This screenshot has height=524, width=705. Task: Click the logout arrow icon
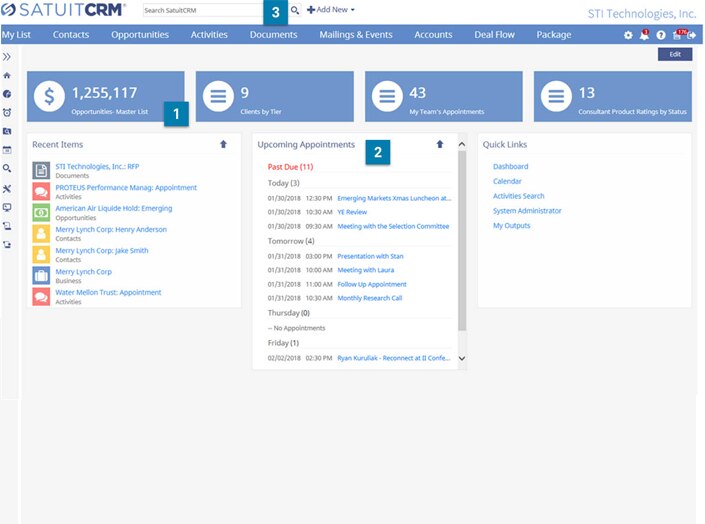click(x=692, y=35)
